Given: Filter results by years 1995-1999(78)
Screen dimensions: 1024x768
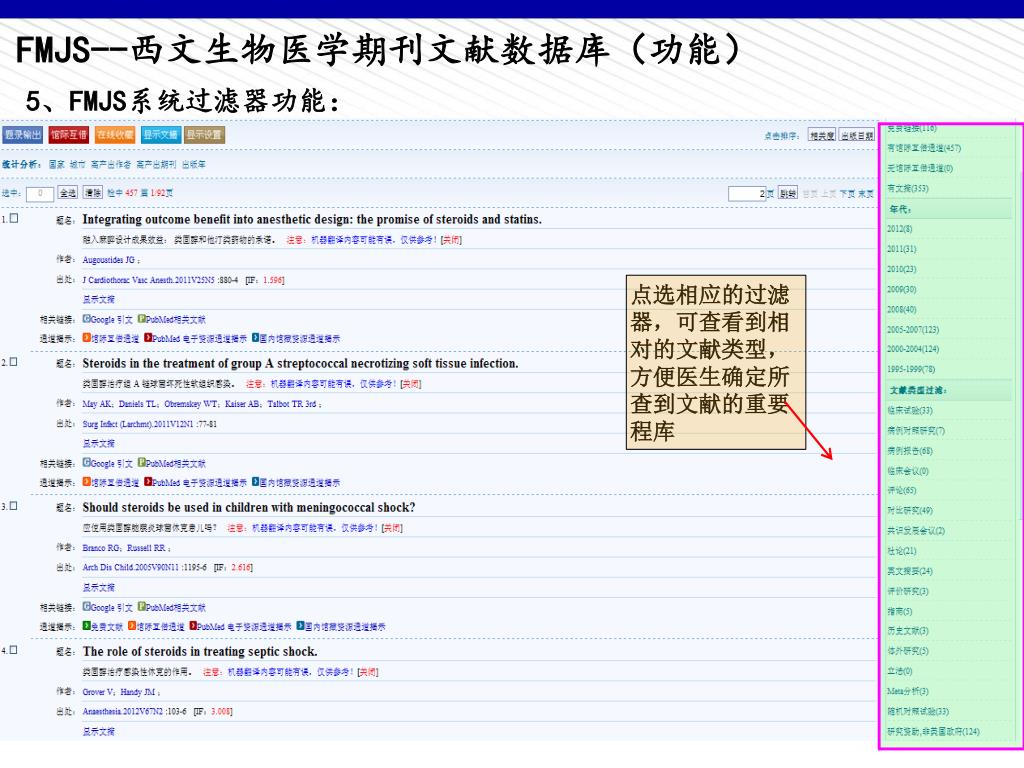Looking at the screenshot, I should point(911,369).
